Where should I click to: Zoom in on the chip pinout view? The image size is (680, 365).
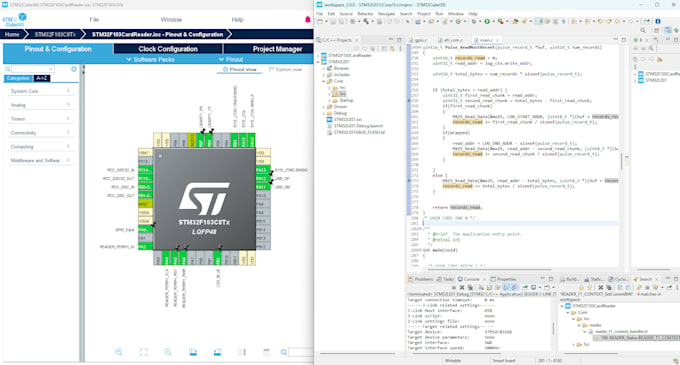[x=119, y=352]
